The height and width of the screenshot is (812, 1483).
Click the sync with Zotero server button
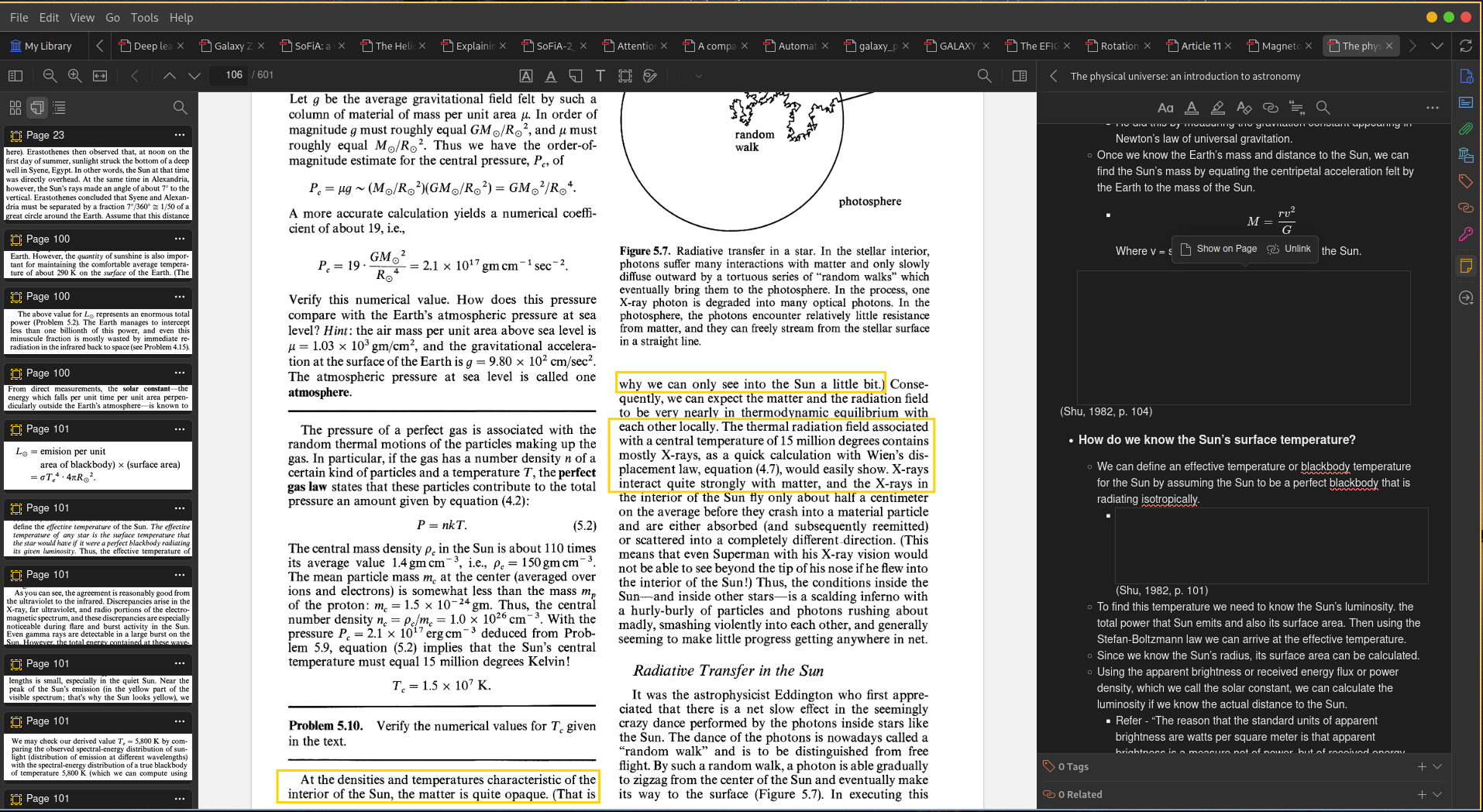coord(1466,46)
